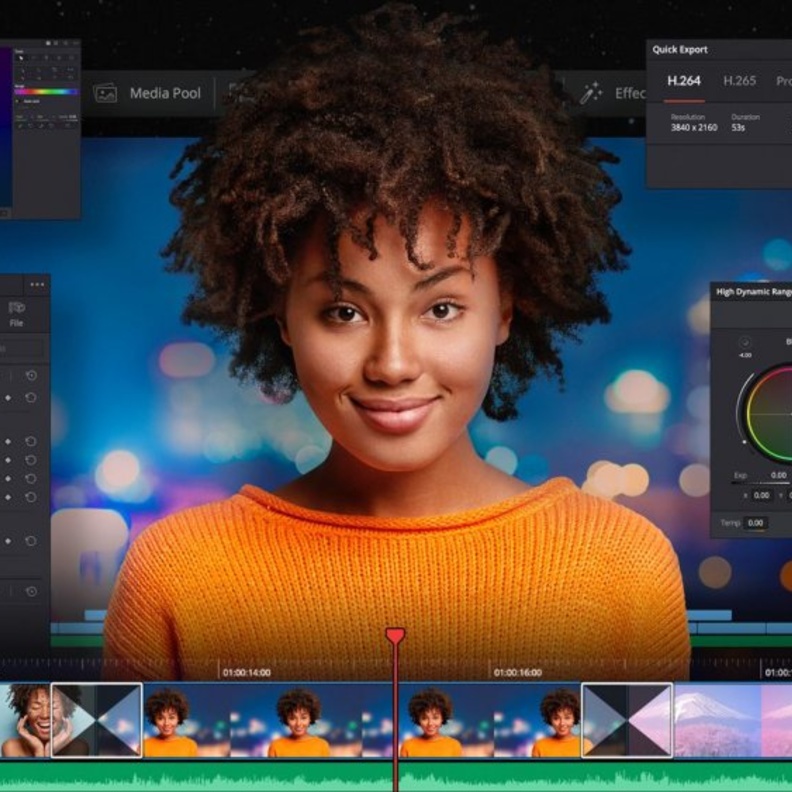Click inside the HDR color wheel
The image size is (792, 792).
772,414
